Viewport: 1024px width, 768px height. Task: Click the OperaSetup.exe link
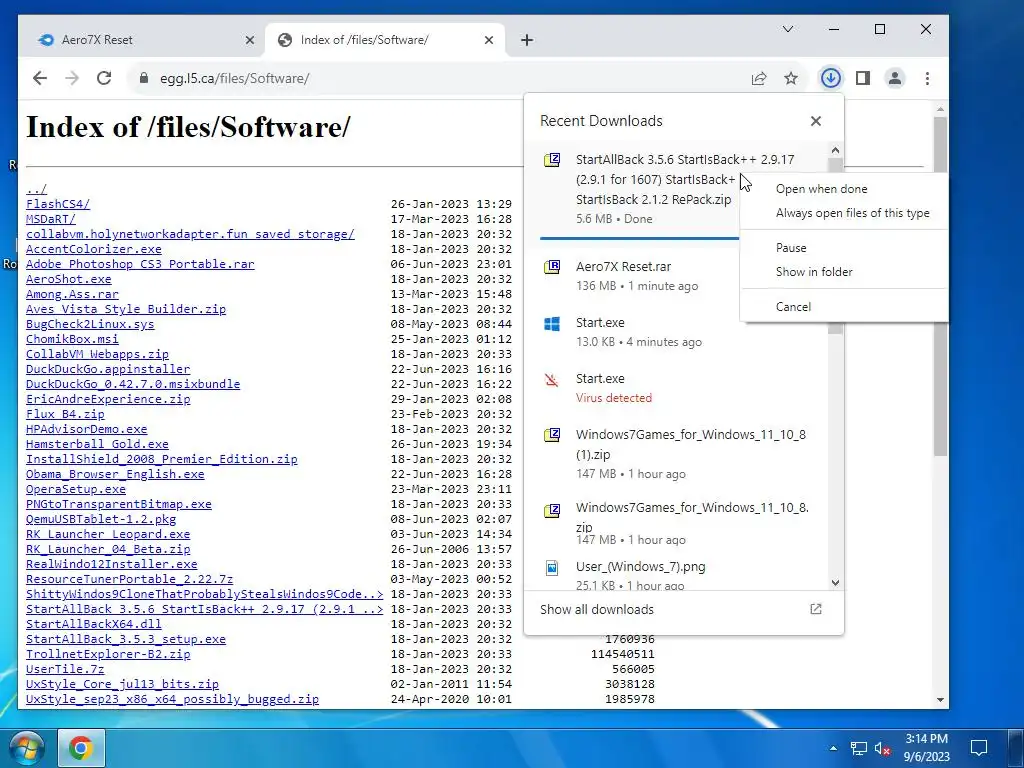point(76,489)
